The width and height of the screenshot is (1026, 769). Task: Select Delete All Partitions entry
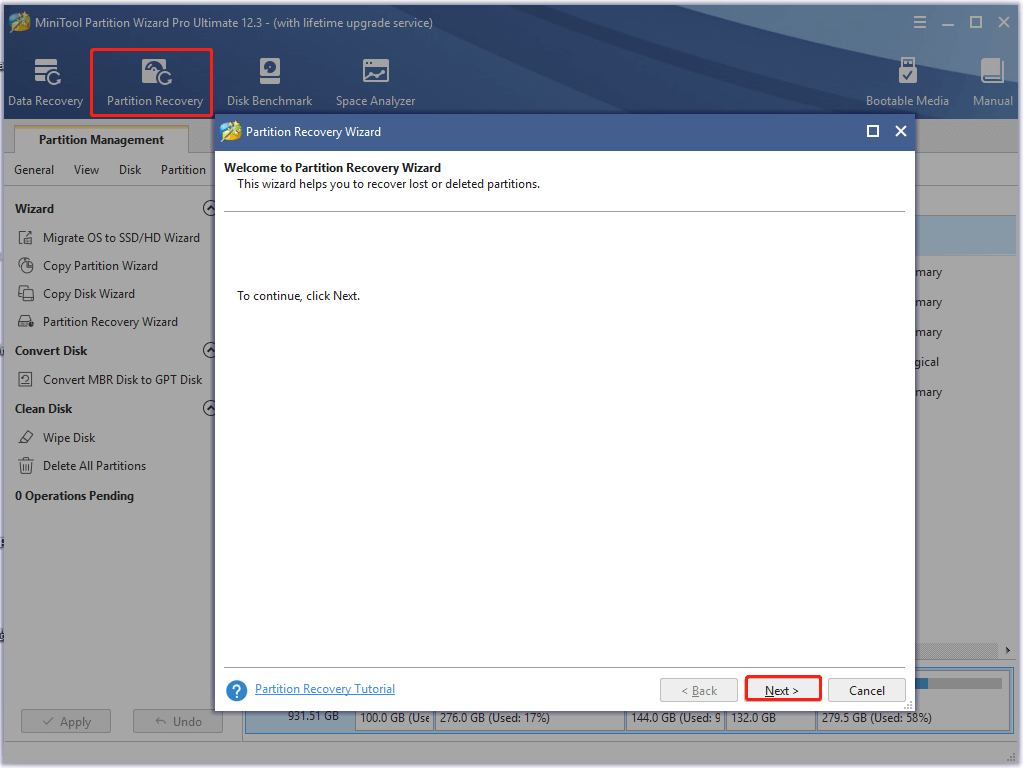tap(95, 467)
